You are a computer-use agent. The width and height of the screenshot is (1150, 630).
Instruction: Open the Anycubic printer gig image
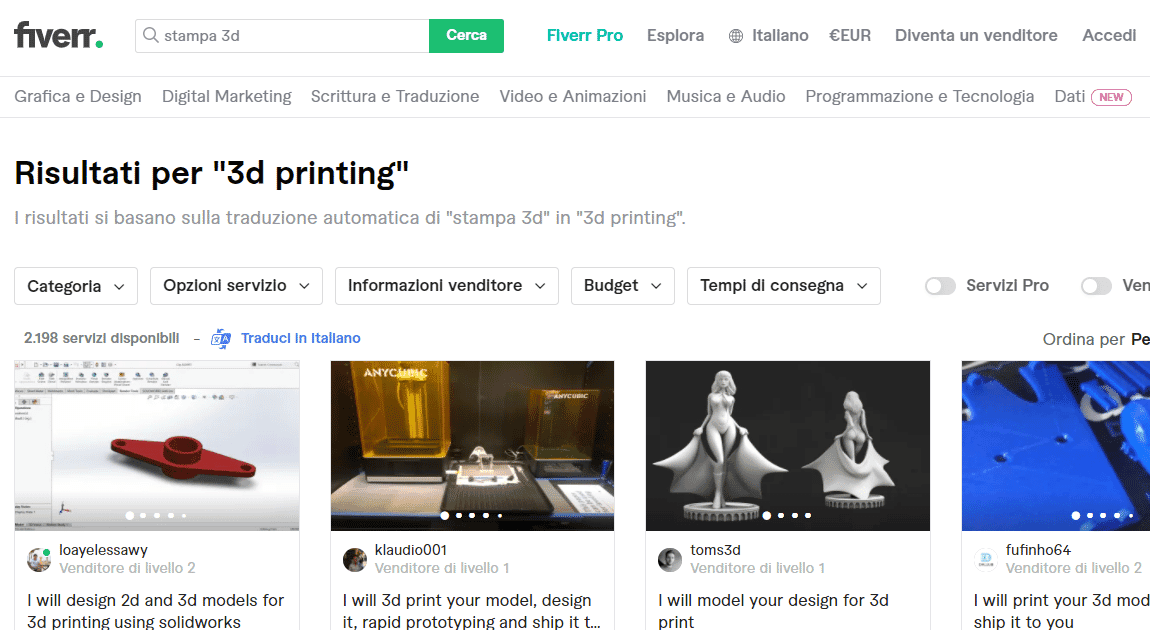click(472, 445)
